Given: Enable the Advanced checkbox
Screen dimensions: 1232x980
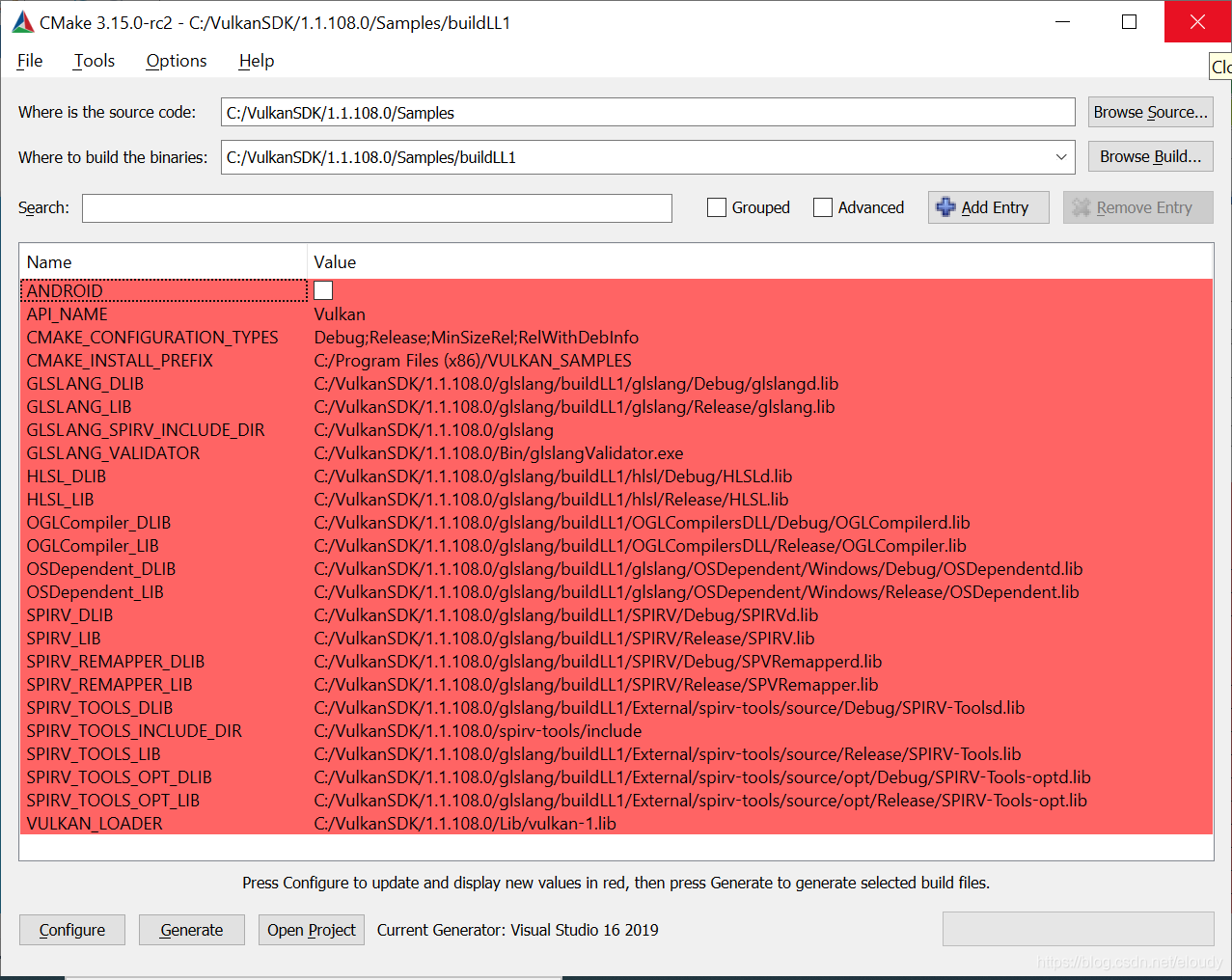Looking at the screenshot, I should coord(823,207).
